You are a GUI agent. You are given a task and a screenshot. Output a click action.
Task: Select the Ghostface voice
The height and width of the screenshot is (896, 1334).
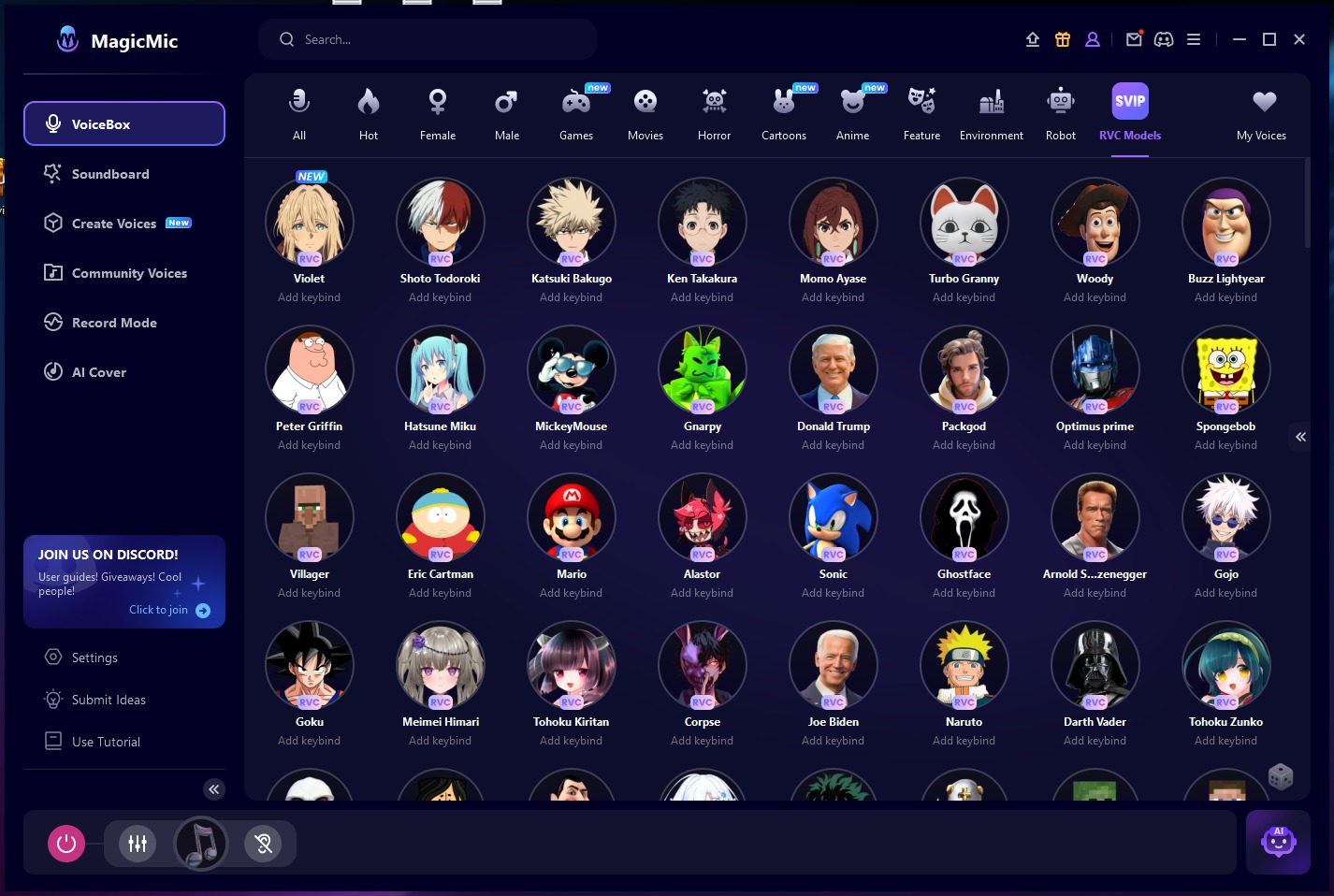coord(964,518)
